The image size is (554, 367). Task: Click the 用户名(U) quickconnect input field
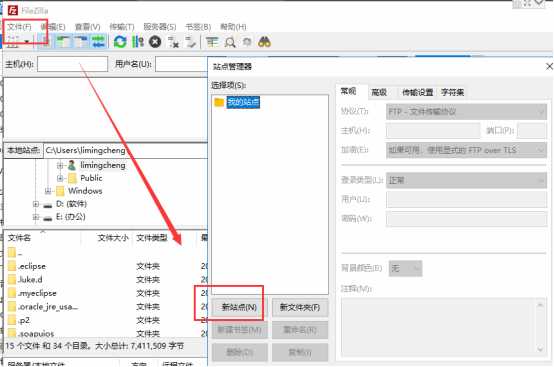tap(181, 64)
